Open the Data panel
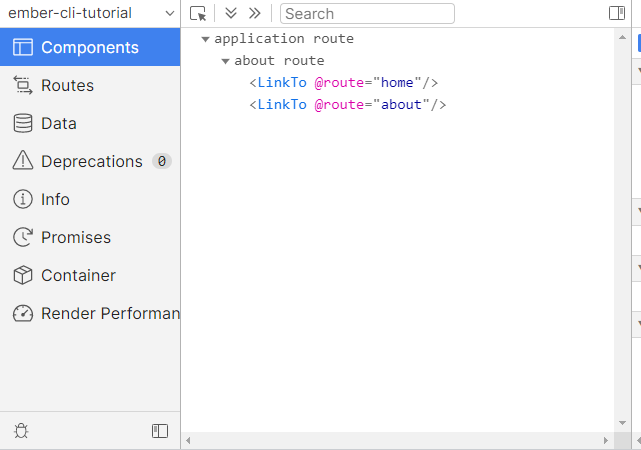The height and width of the screenshot is (450, 641). point(90,123)
